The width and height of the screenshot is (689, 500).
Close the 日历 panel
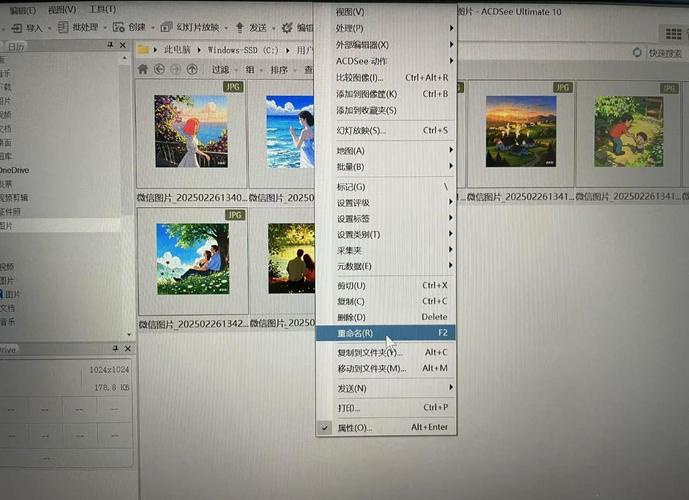click(x=123, y=45)
